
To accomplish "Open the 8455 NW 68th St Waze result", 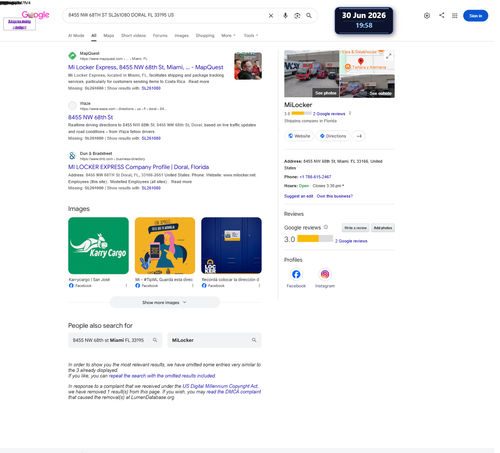I will 90,117.
